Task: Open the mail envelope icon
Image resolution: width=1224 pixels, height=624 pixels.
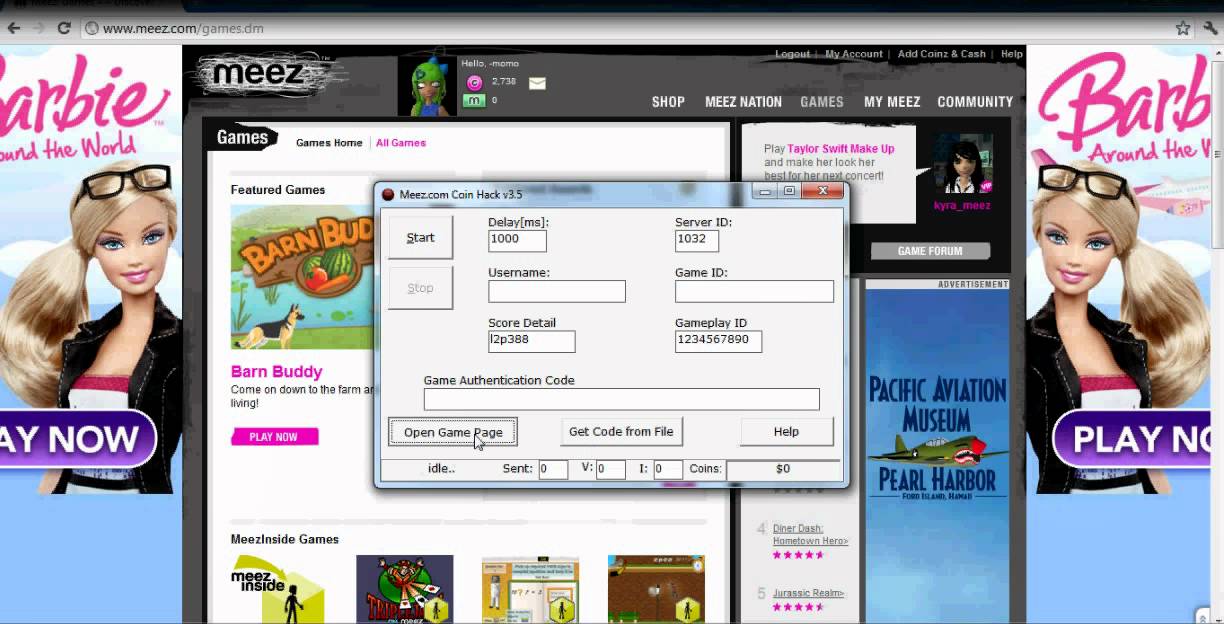Action: [x=537, y=83]
